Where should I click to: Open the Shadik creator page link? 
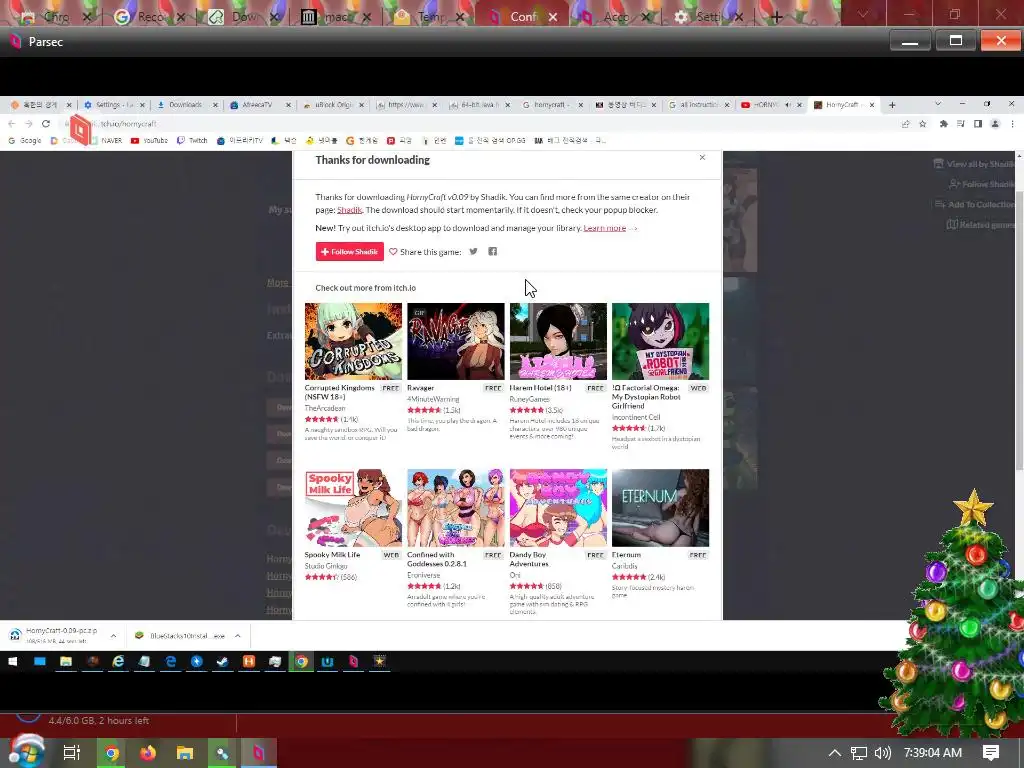[349, 210]
